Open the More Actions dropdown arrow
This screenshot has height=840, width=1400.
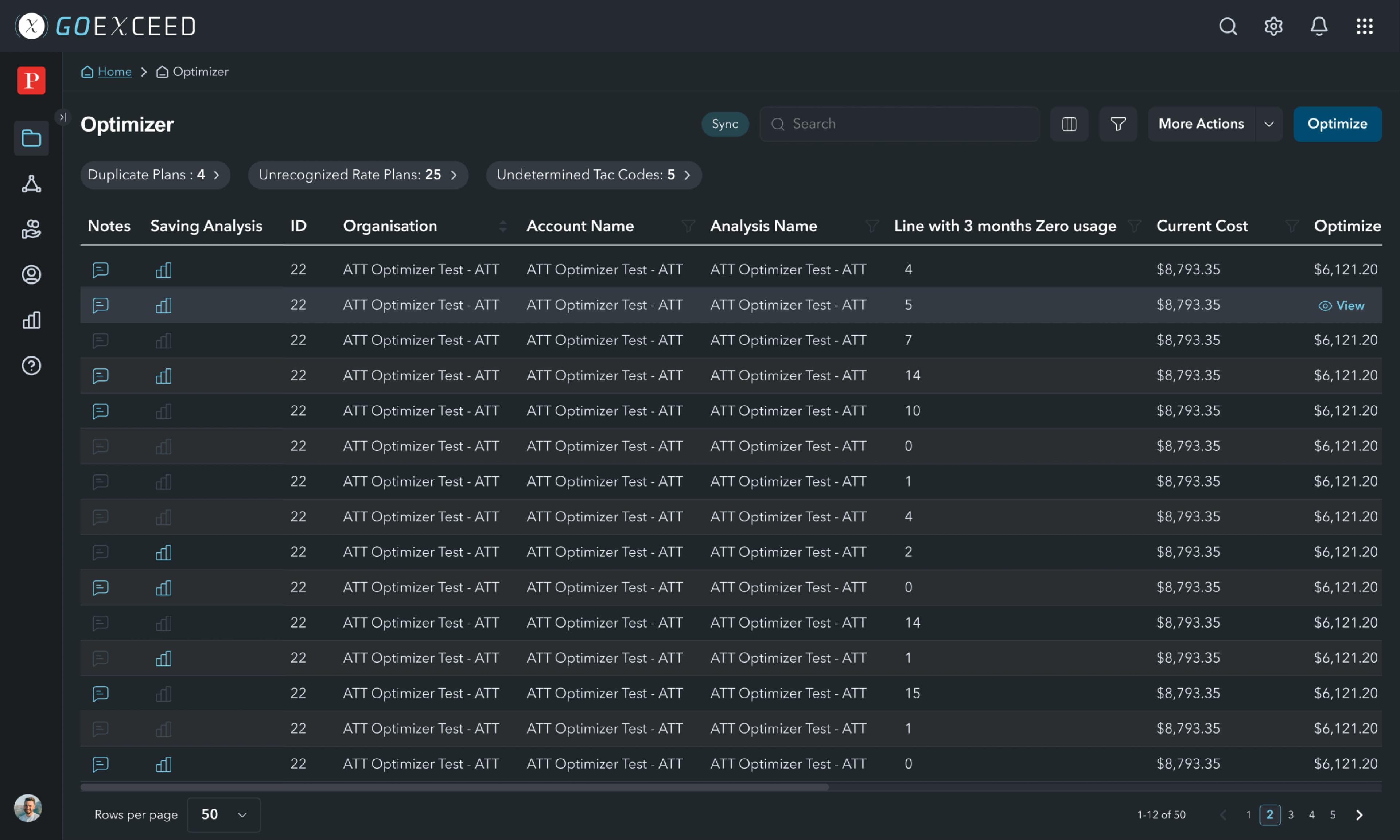(x=1269, y=124)
